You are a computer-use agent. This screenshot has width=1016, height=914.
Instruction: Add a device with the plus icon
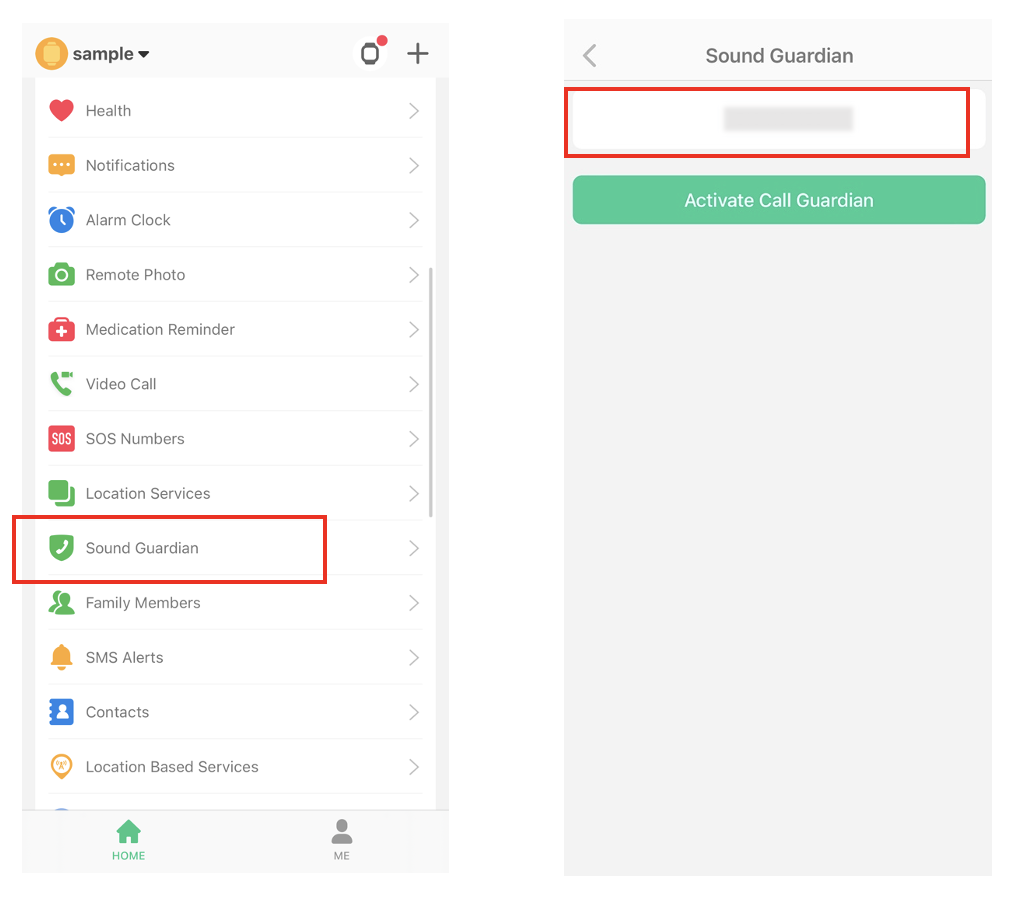(418, 53)
